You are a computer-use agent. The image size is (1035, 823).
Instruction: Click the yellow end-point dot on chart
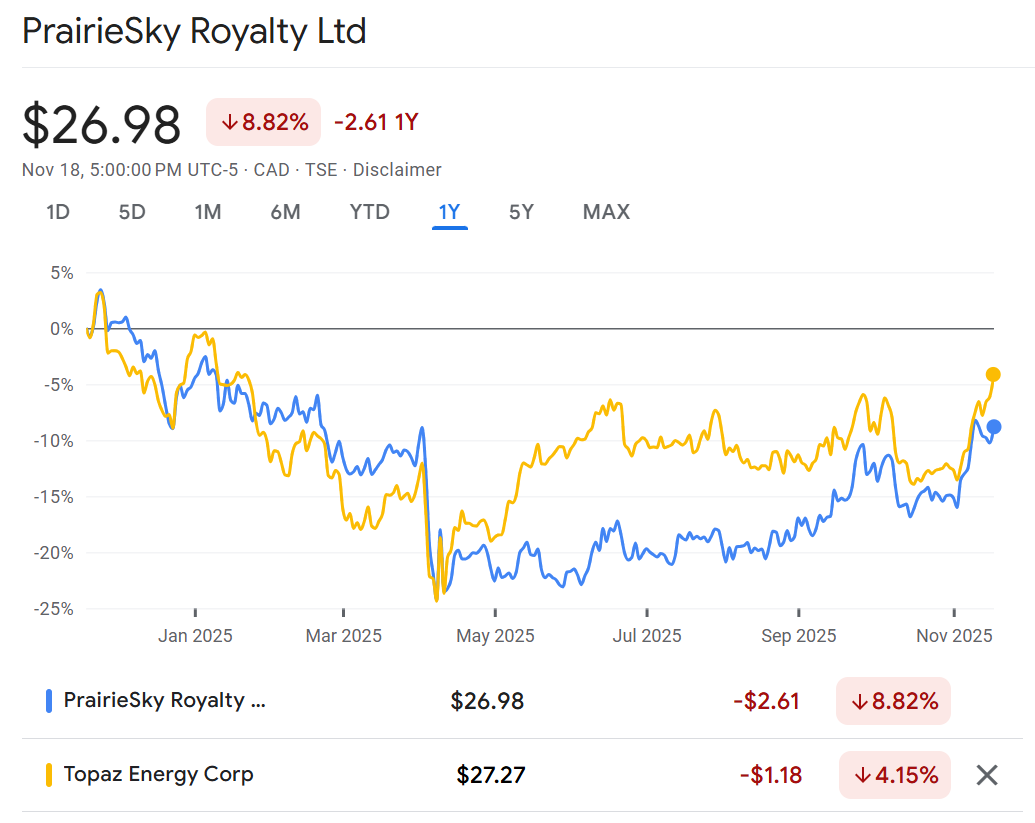[993, 375]
